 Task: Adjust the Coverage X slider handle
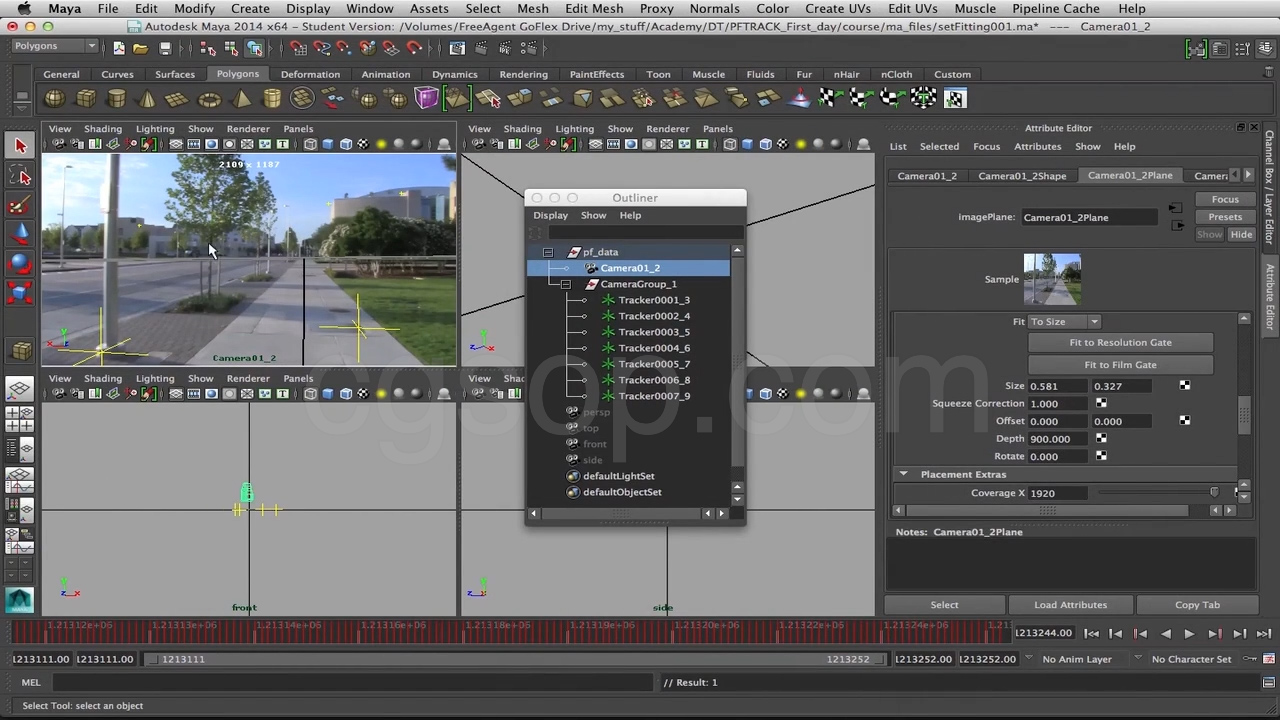tap(1214, 493)
